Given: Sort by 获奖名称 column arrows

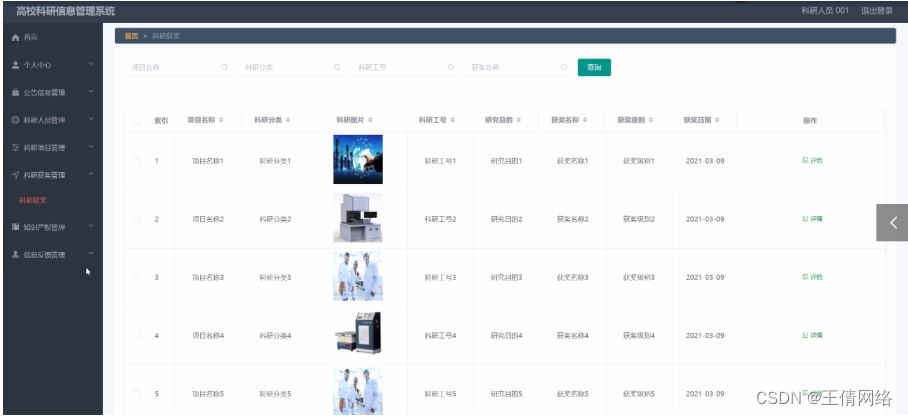Looking at the screenshot, I should [585, 120].
